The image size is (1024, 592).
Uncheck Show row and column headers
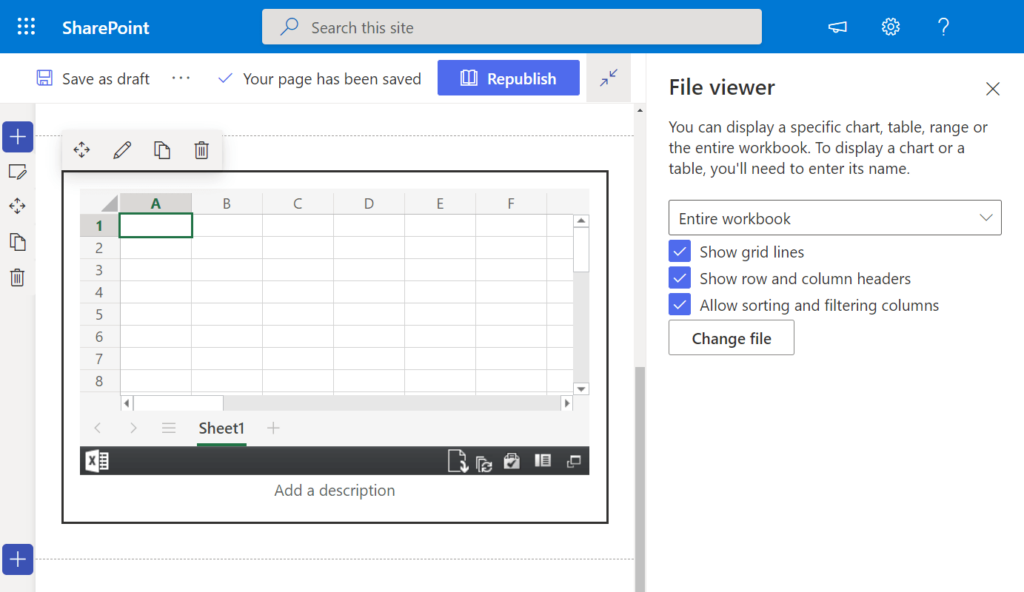pyautogui.click(x=680, y=278)
